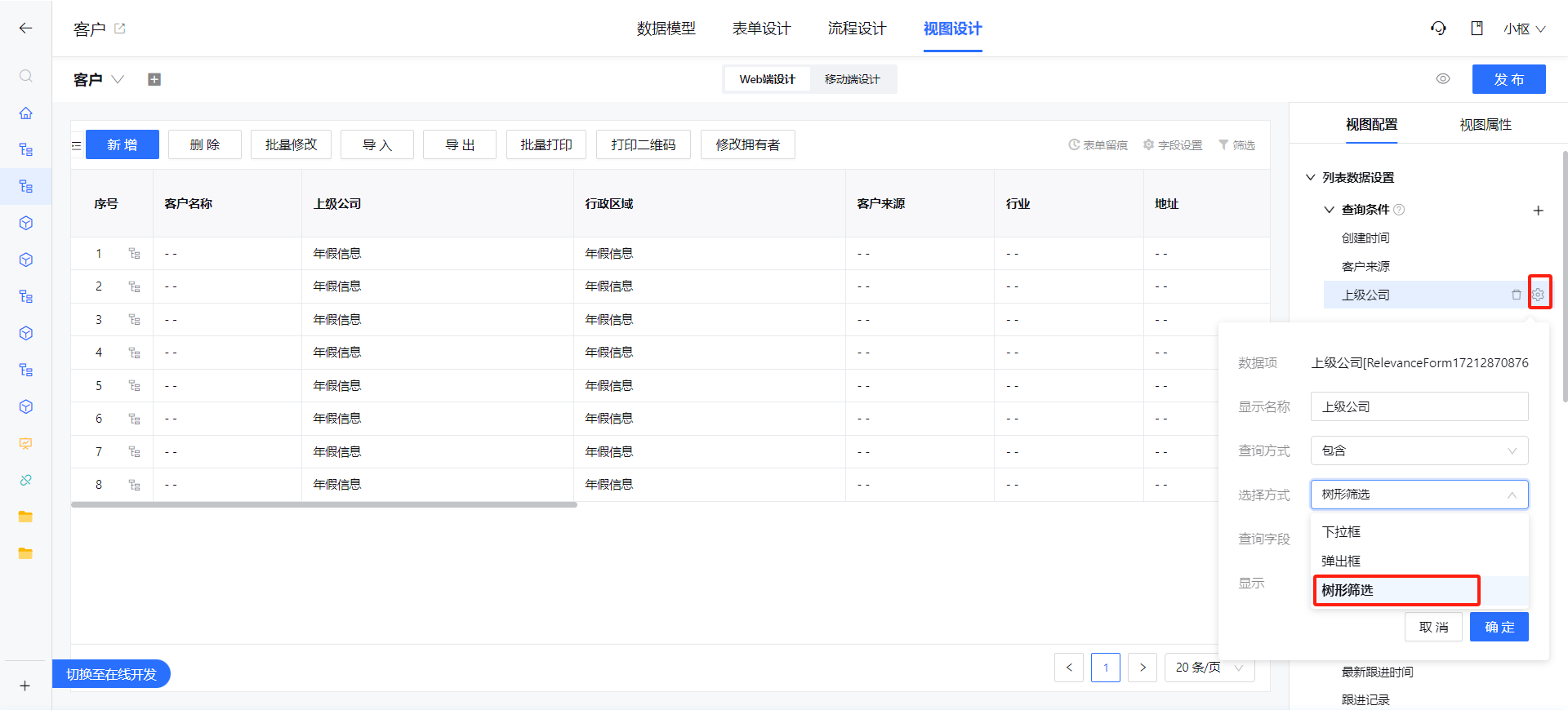
Task: Collapse the 列表数据设置 section
Action: [1311, 177]
